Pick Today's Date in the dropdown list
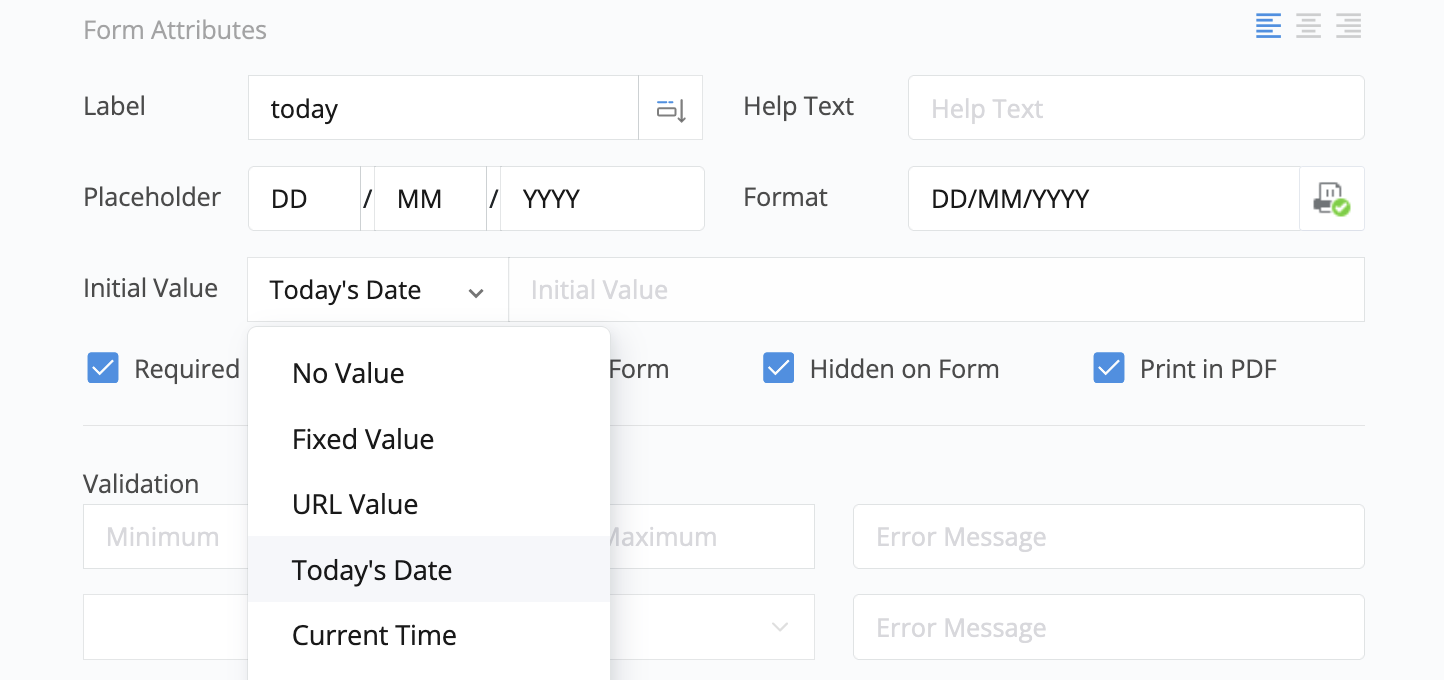The width and height of the screenshot is (1444, 680). click(x=372, y=570)
